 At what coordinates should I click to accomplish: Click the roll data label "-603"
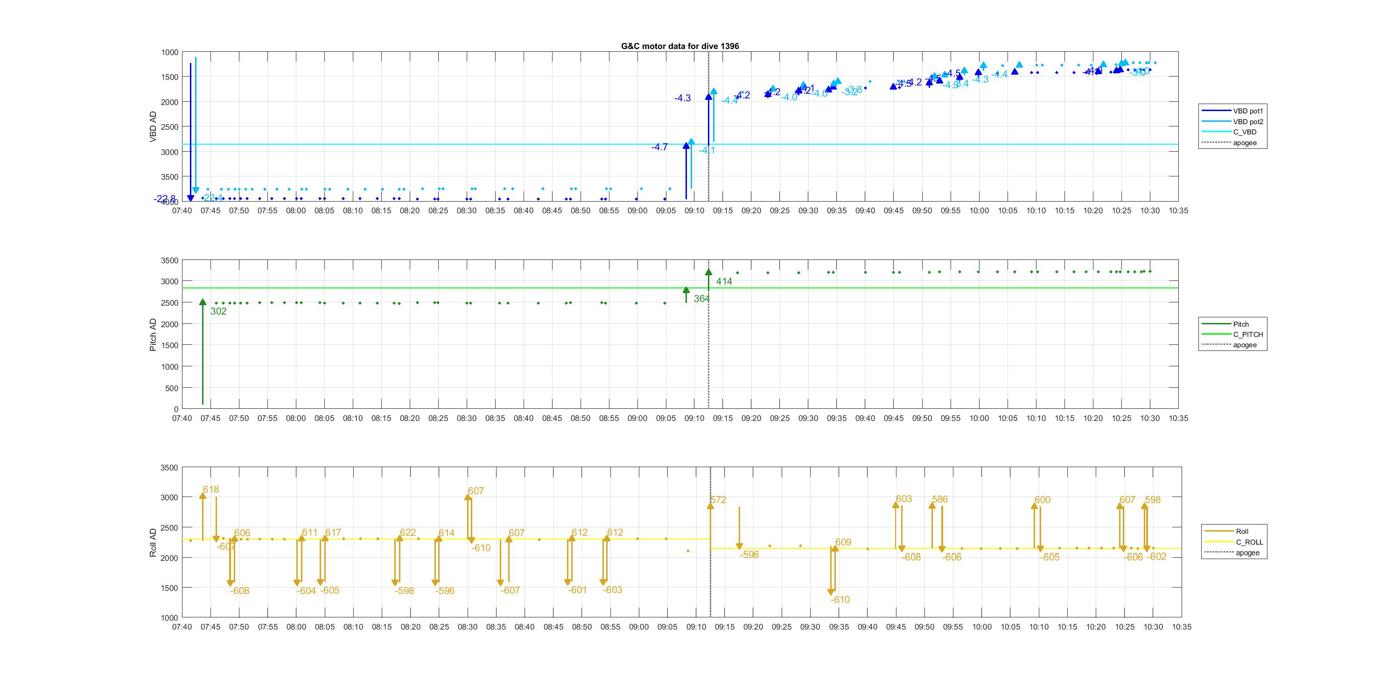612,590
